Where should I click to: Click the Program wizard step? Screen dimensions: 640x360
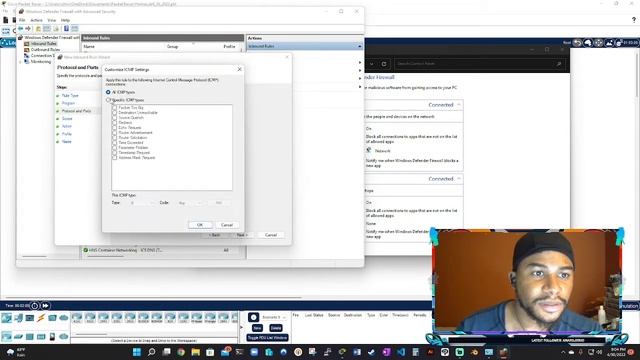click(x=68, y=103)
